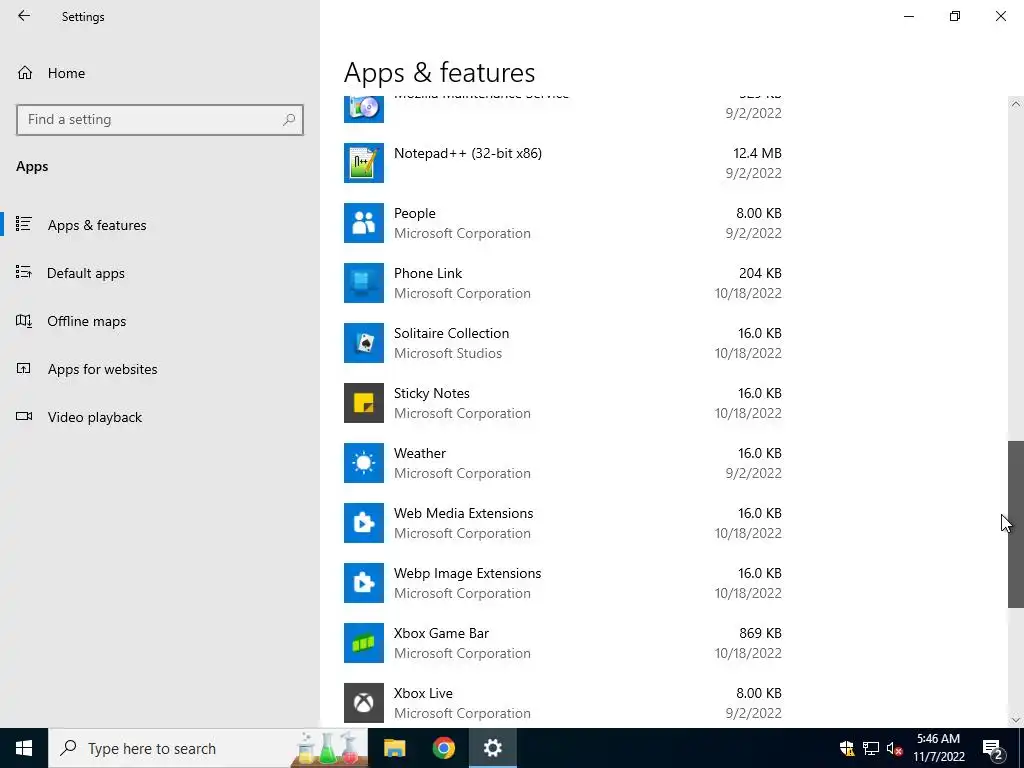Click the 869 KB size value

coord(760,633)
